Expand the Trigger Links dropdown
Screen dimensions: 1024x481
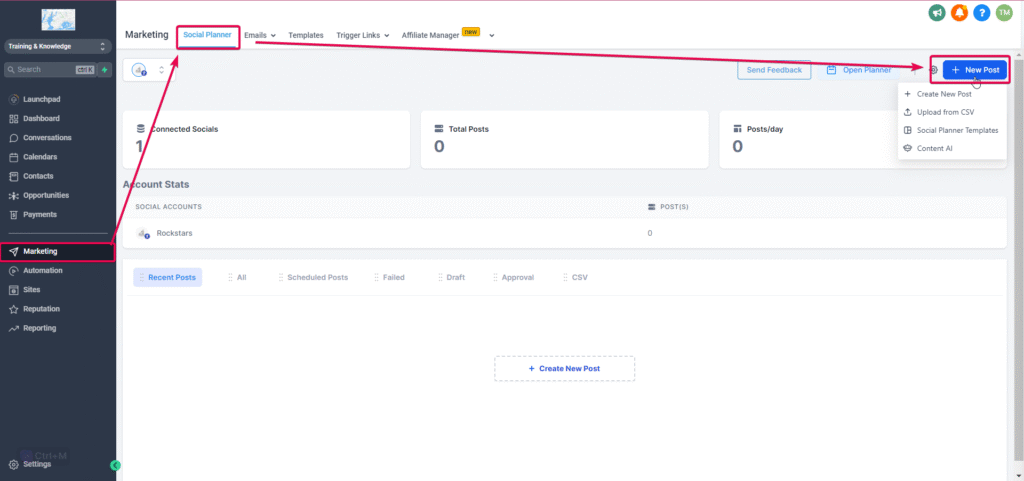point(362,35)
